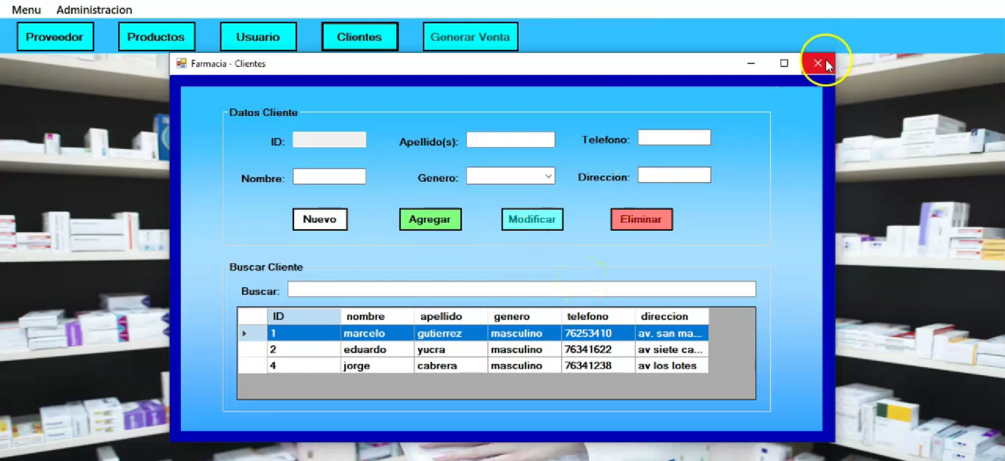Click Generar Venta button
Image resolution: width=1005 pixels, height=461 pixels.
470,37
